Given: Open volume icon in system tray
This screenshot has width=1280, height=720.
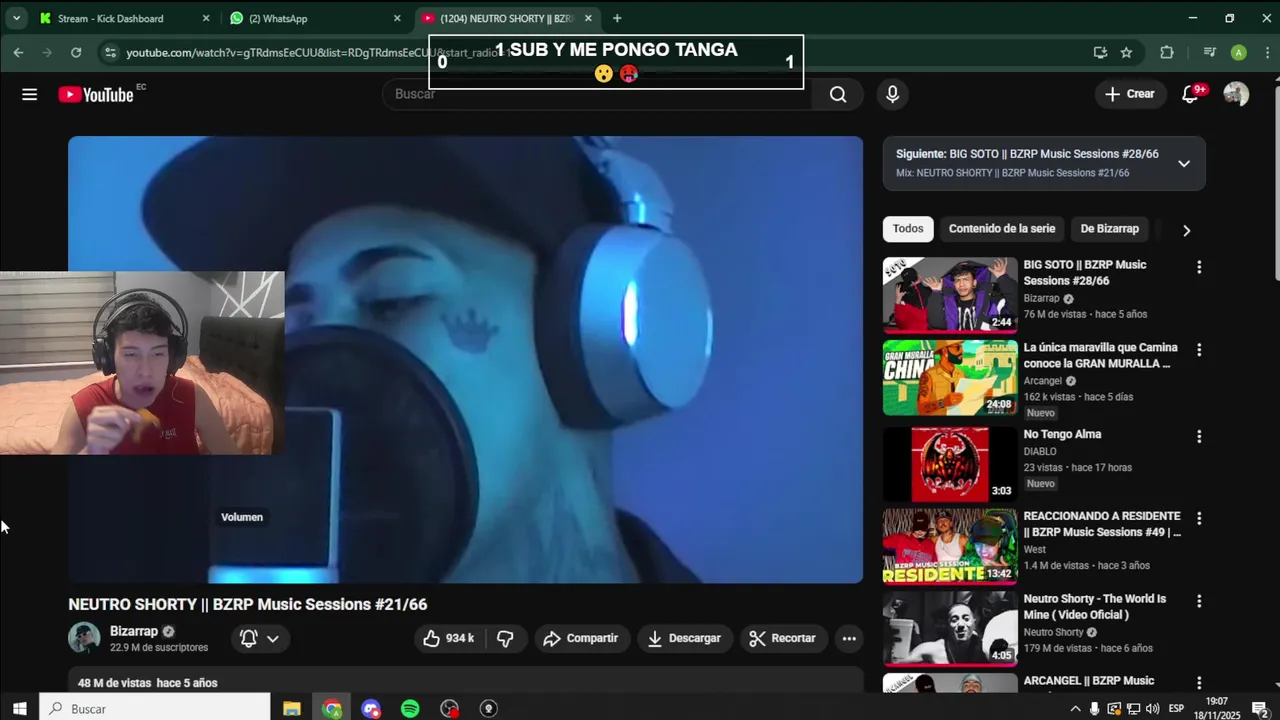Looking at the screenshot, I should tap(1152, 708).
